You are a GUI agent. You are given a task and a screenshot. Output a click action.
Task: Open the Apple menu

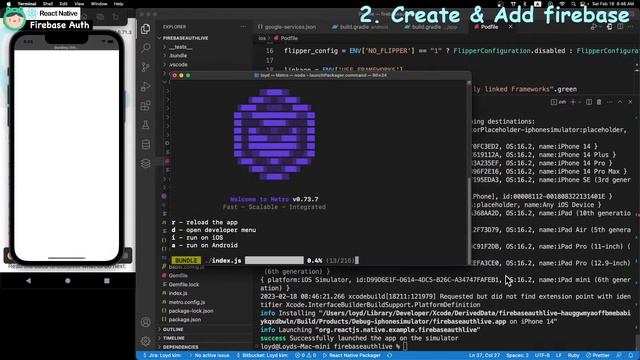[x=9, y=4]
